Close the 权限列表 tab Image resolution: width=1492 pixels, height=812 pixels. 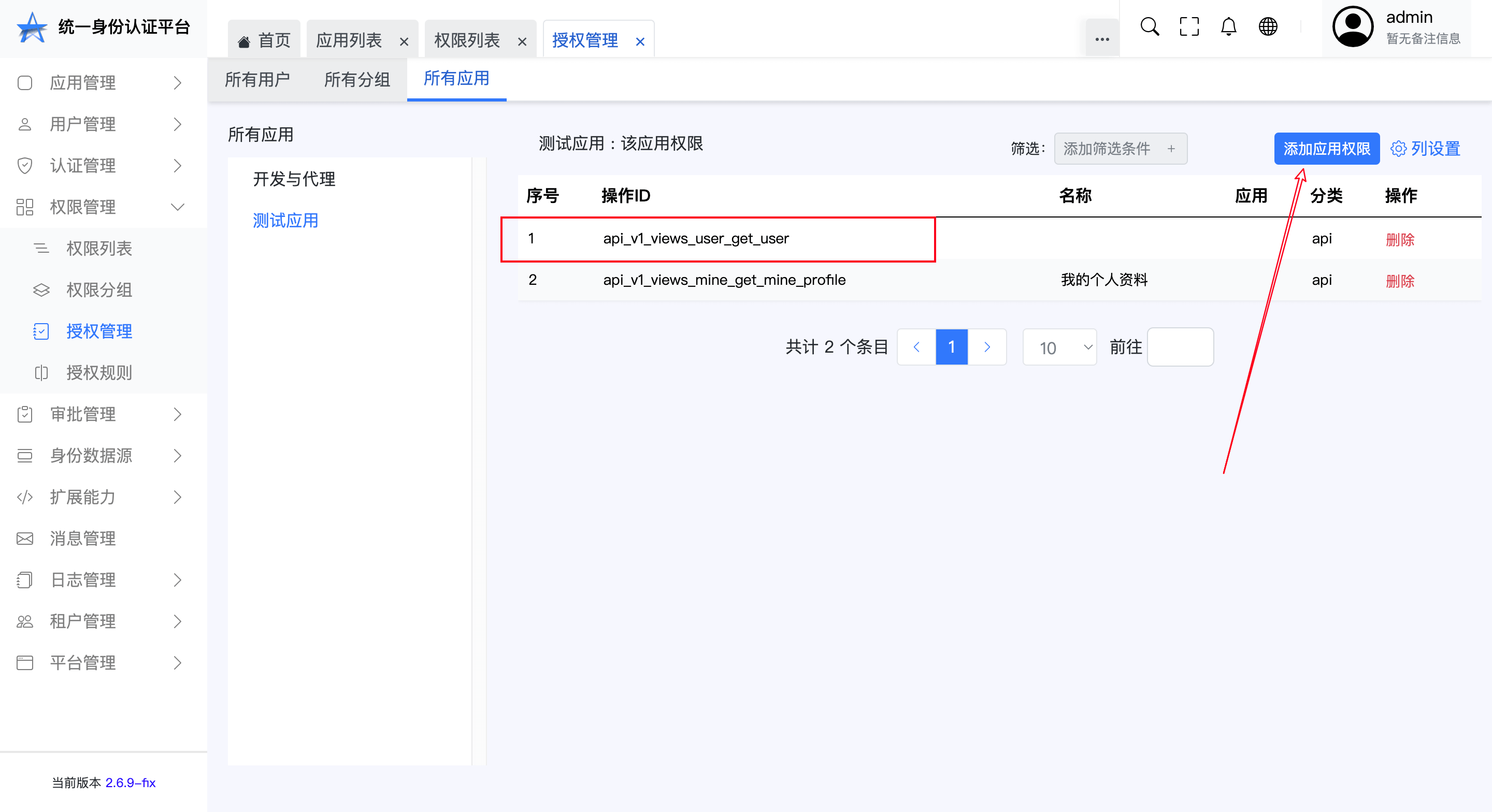coord(522,42)
